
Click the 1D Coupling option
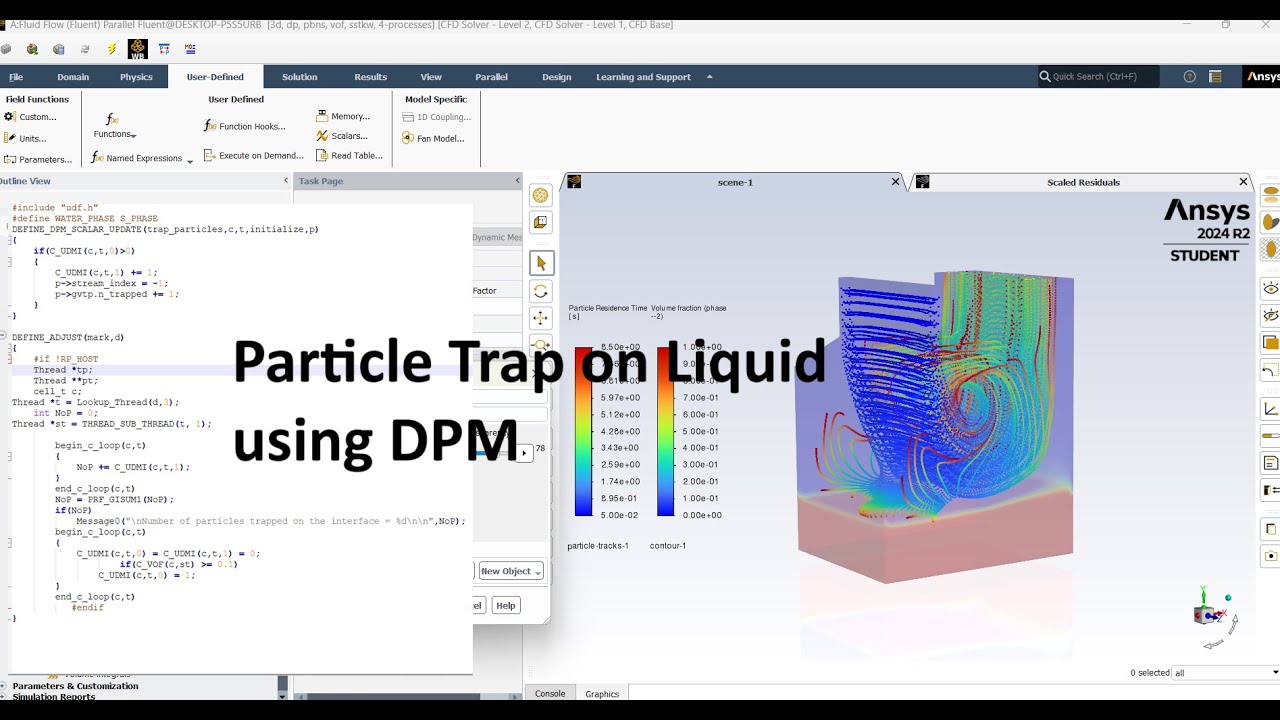pyautogui.click(x=436, y=117)
